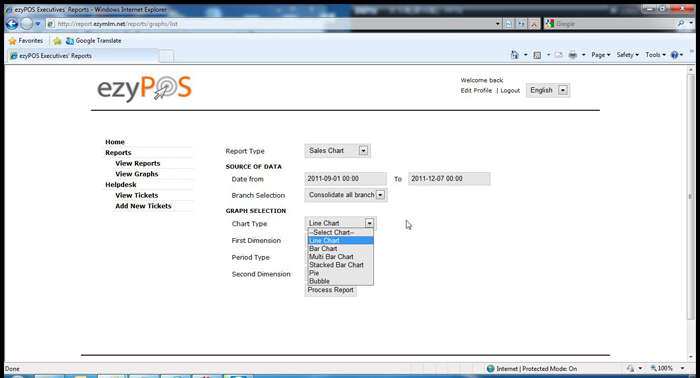Screen dimensions: 700x378
Task: Open the recent pages dropdown arrow
Action: tap(38, 24)
